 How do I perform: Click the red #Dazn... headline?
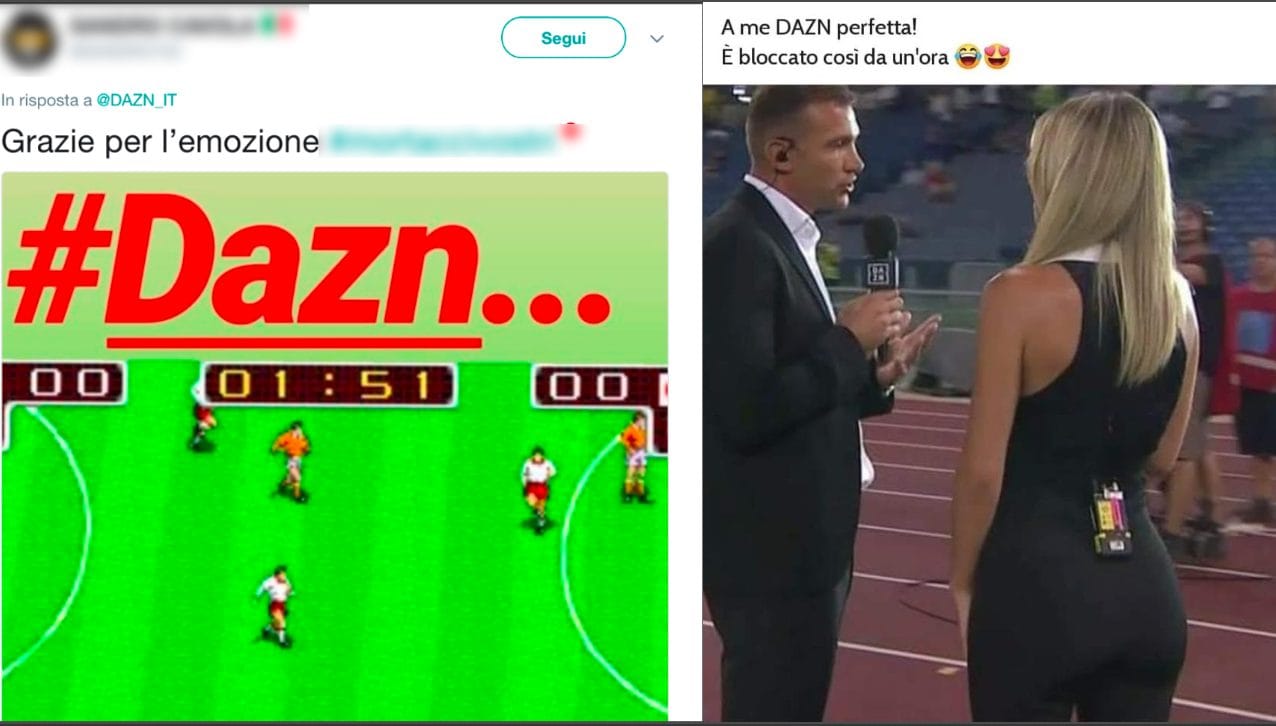point(308,265)
